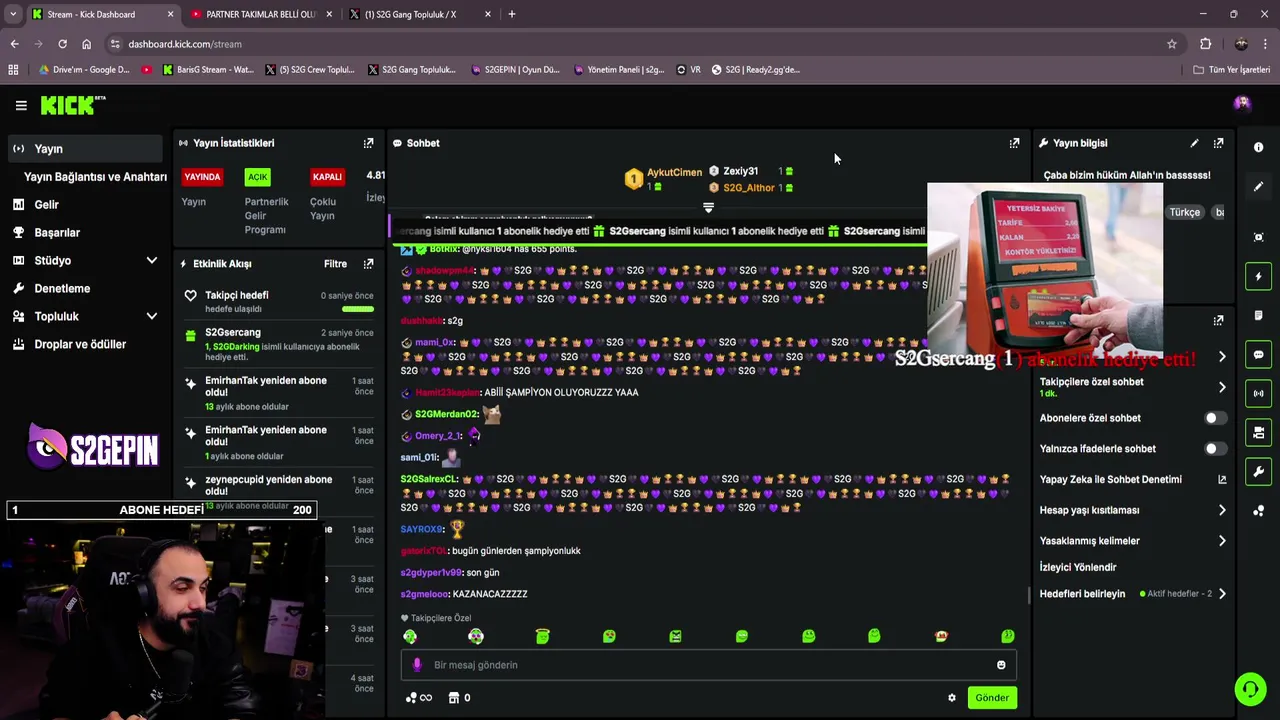This screenshot has width=1280, height=720.
Task: Toggle the wrench panel icon
Action: tap(1258, 472)
